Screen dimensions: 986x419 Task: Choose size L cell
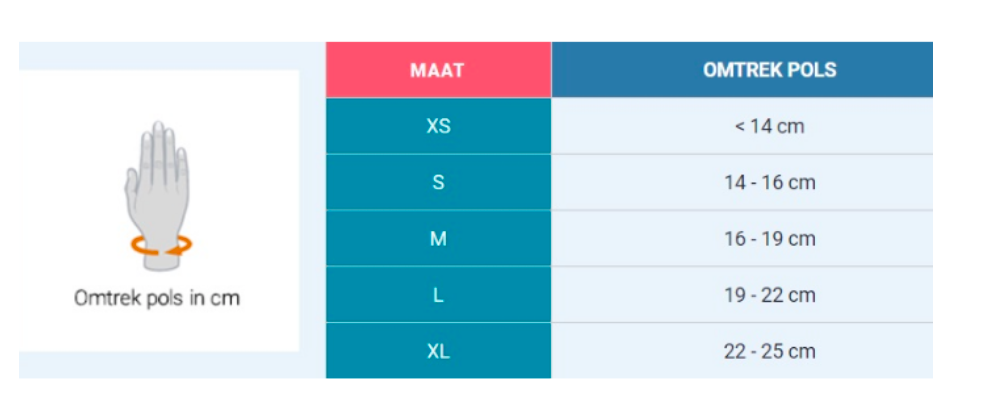[438, 294]
